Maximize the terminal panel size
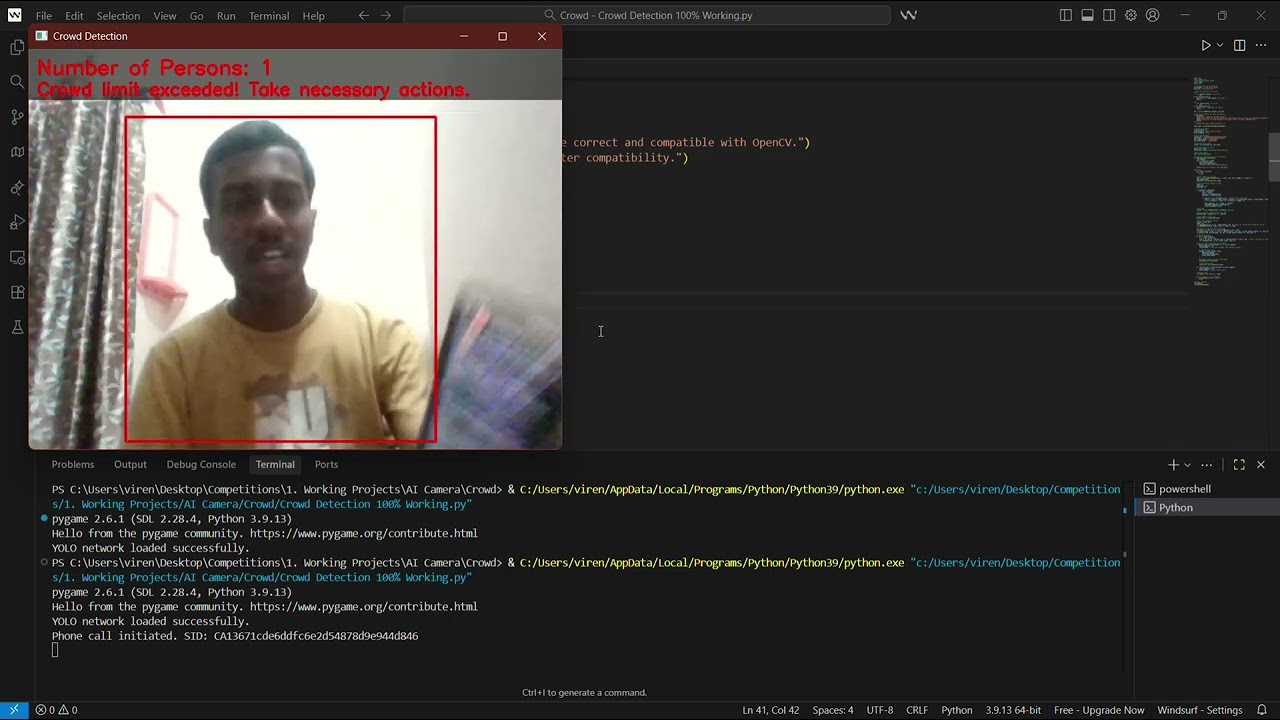 (x=1239, y=464)
